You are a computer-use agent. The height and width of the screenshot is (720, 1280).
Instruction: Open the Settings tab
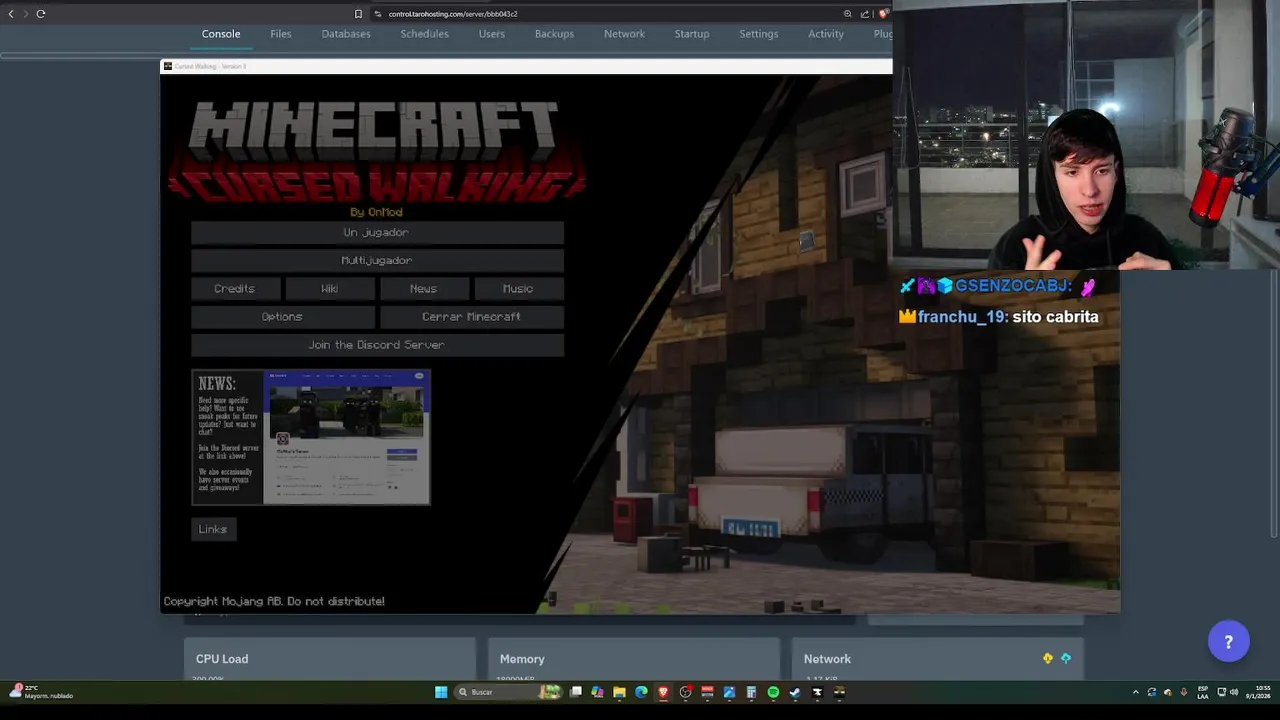(x=759, y=34)
